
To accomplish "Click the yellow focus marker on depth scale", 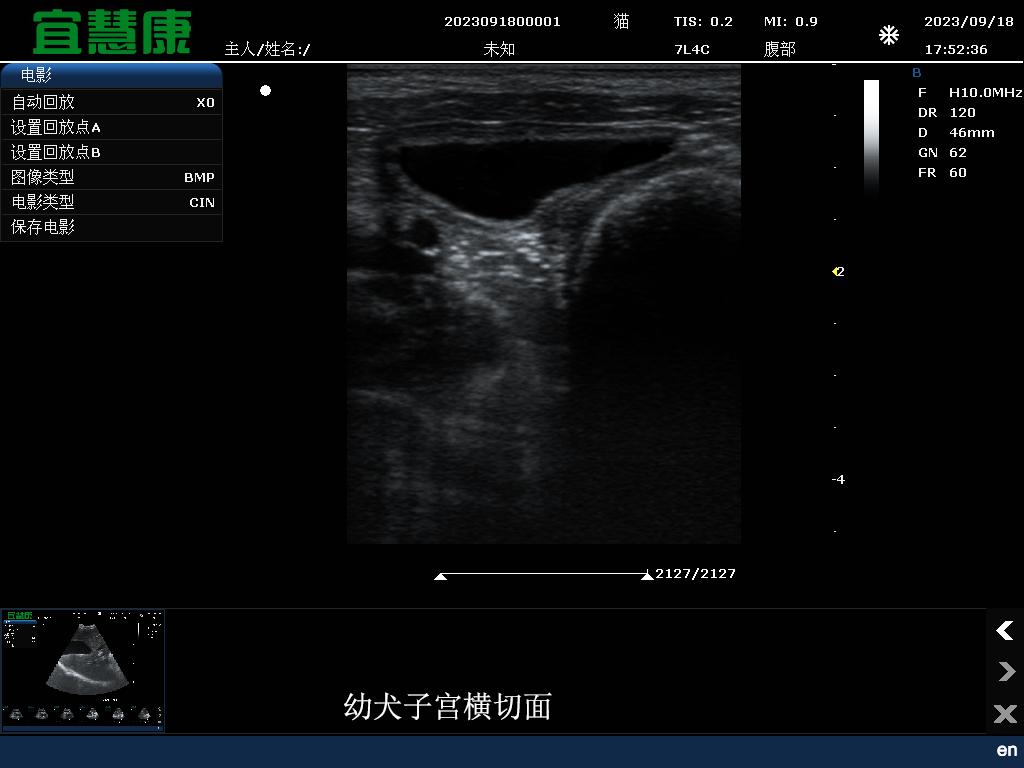I will point(836,271).
